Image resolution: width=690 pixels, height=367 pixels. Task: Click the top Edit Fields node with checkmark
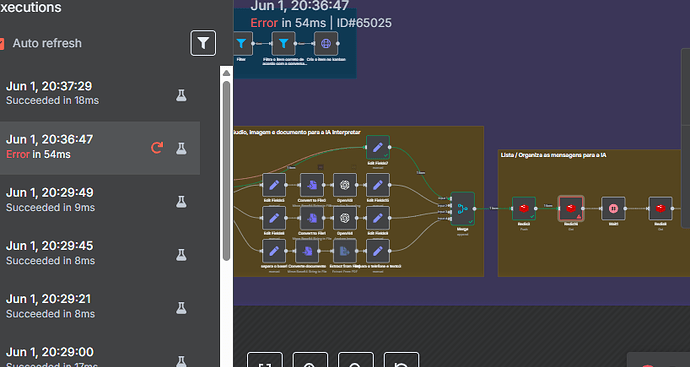tap(378, 147)
